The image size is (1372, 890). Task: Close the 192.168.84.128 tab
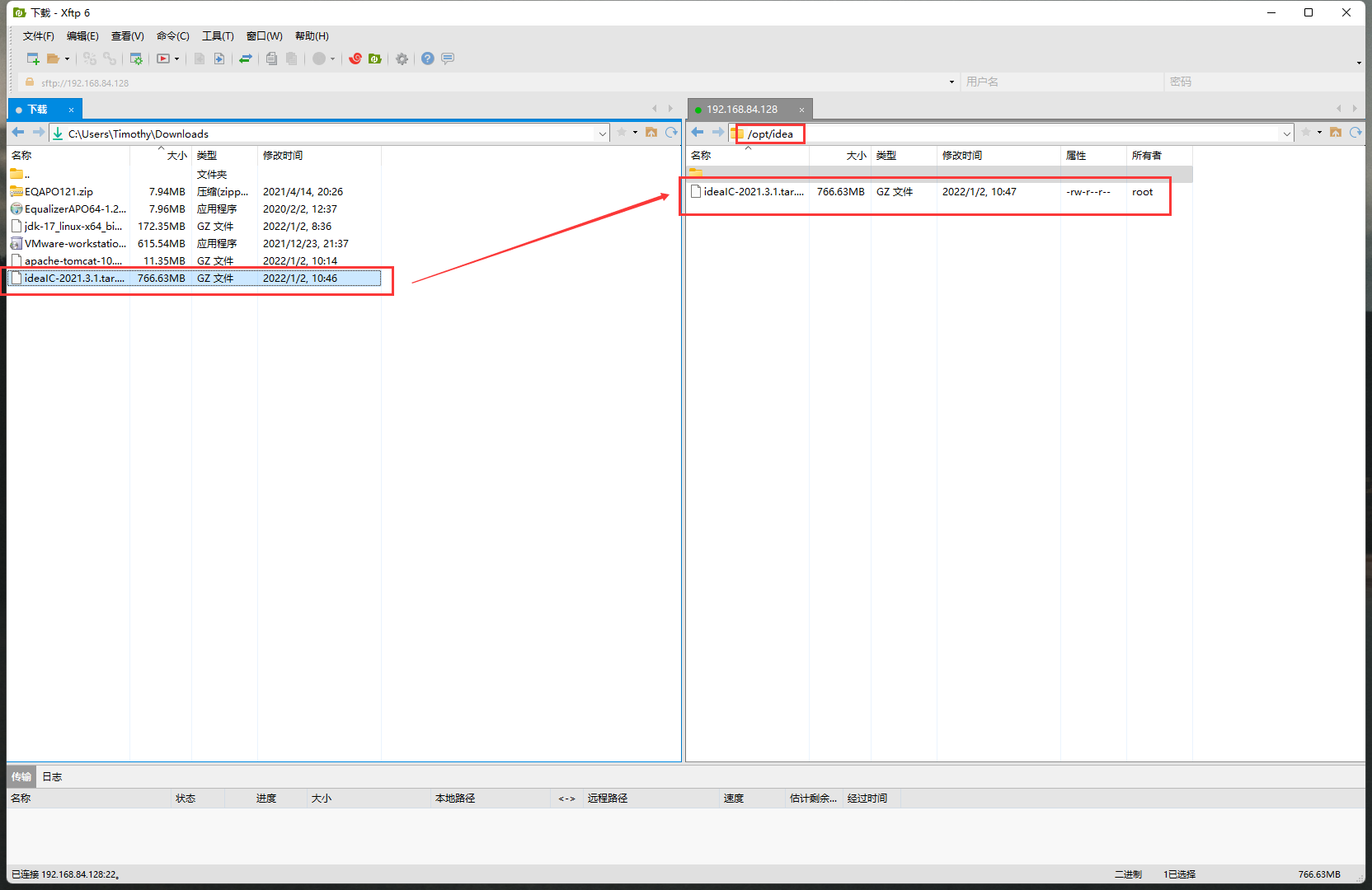(801, 110)
